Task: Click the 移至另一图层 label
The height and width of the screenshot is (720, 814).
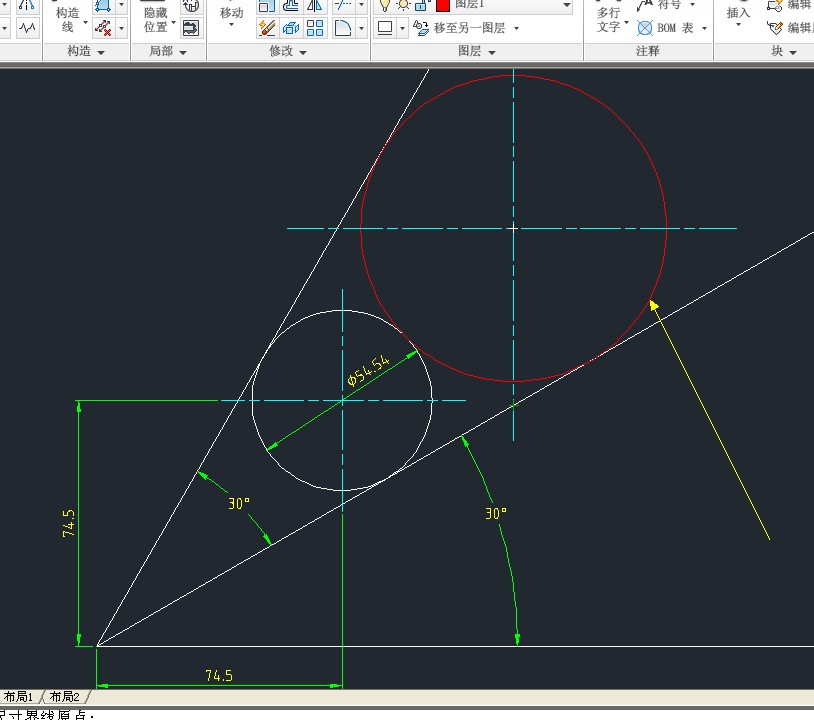Action: click(469, 28)
